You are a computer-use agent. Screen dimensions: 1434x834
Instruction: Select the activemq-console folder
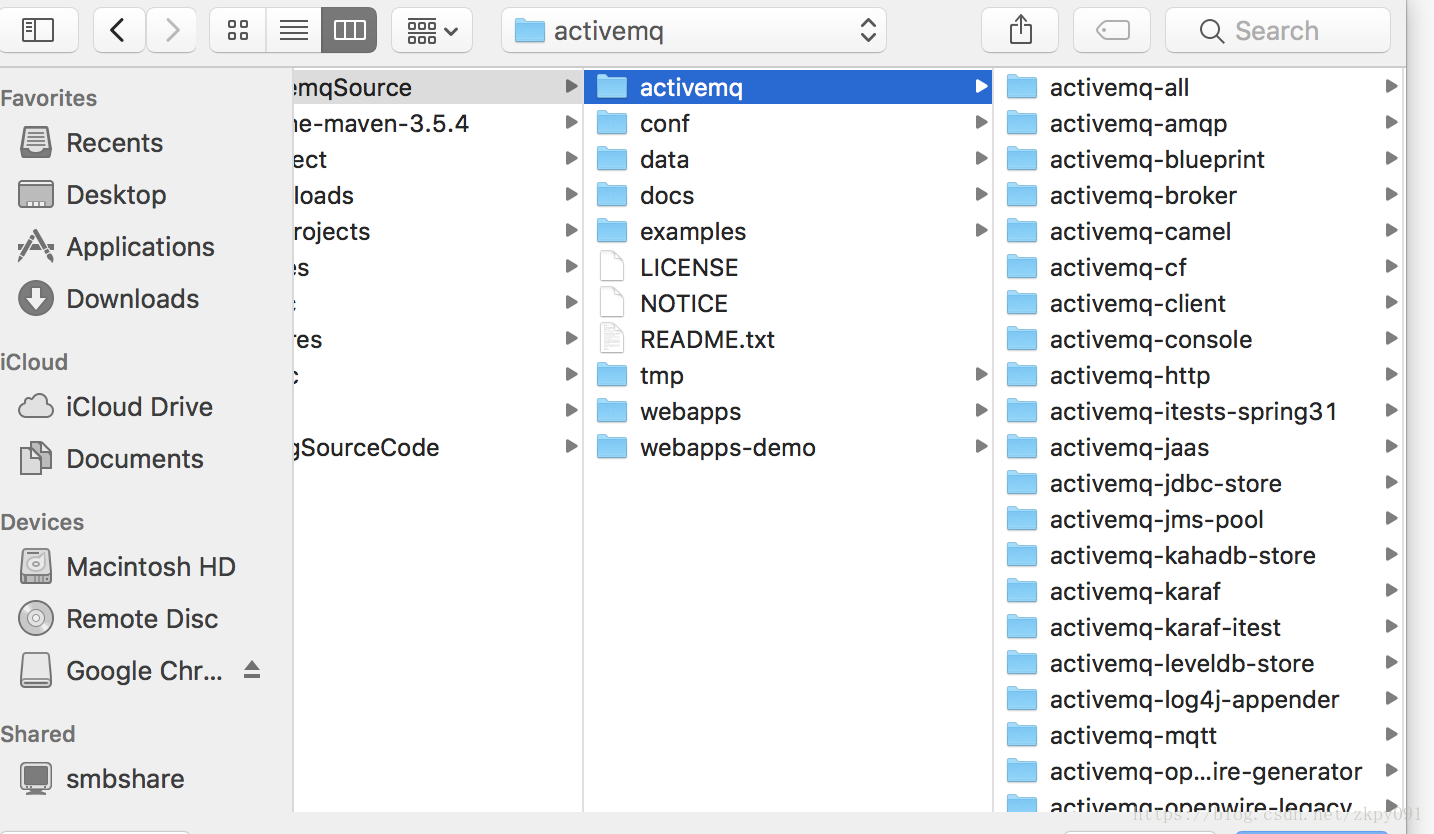pos(1199,339)
